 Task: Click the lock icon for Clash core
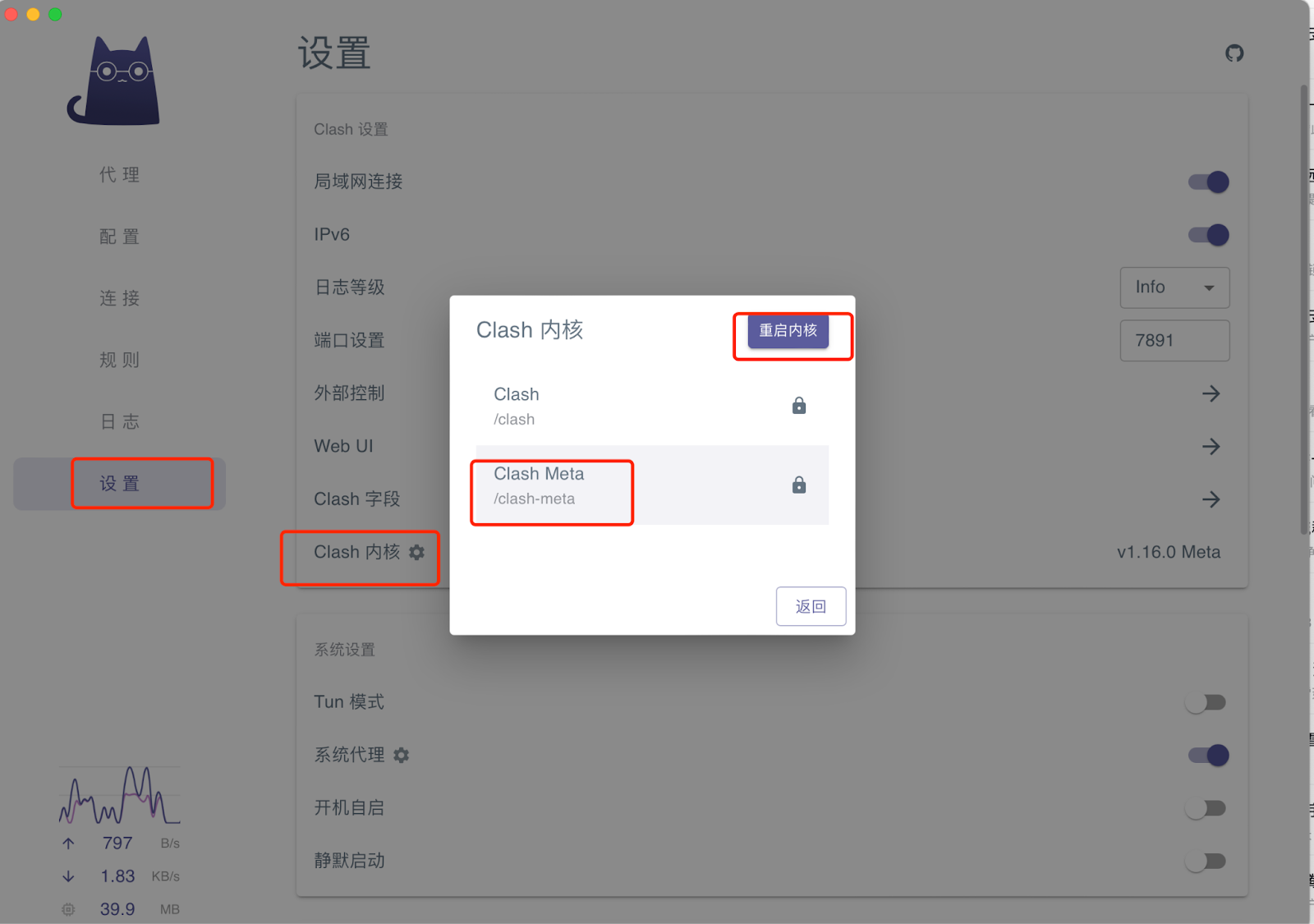(x=799, y=406)
